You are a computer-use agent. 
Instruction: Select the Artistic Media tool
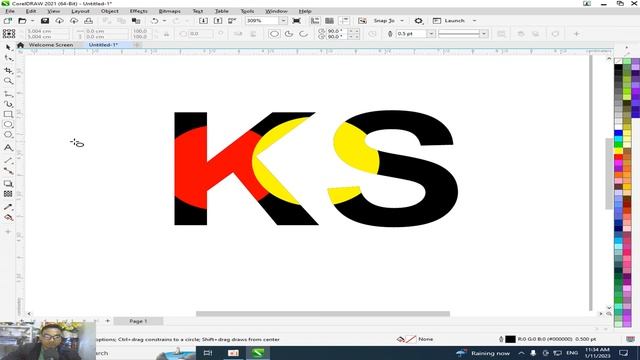point(8,104)
